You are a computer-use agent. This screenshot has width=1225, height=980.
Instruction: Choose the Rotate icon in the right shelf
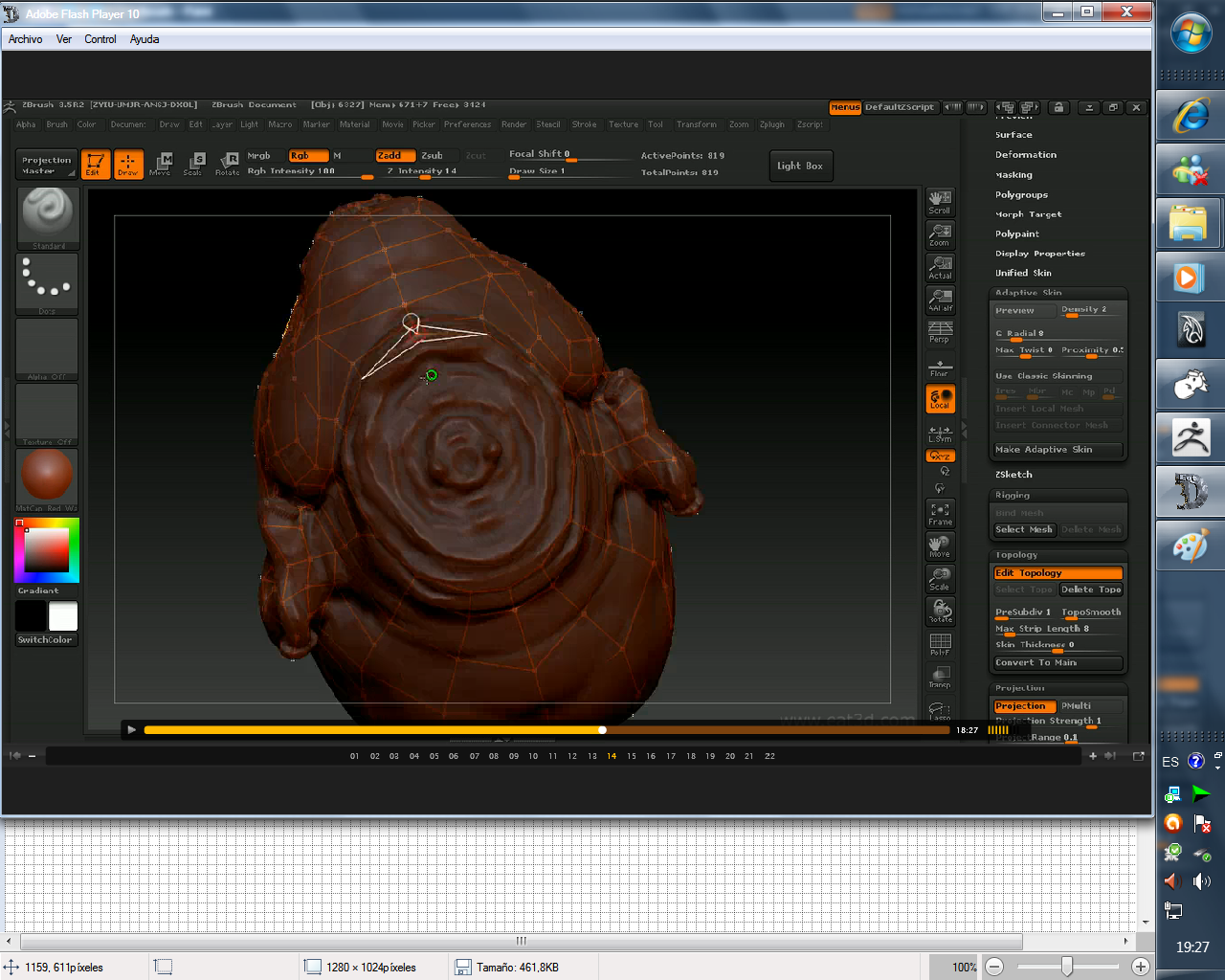[x=940, y=611]
